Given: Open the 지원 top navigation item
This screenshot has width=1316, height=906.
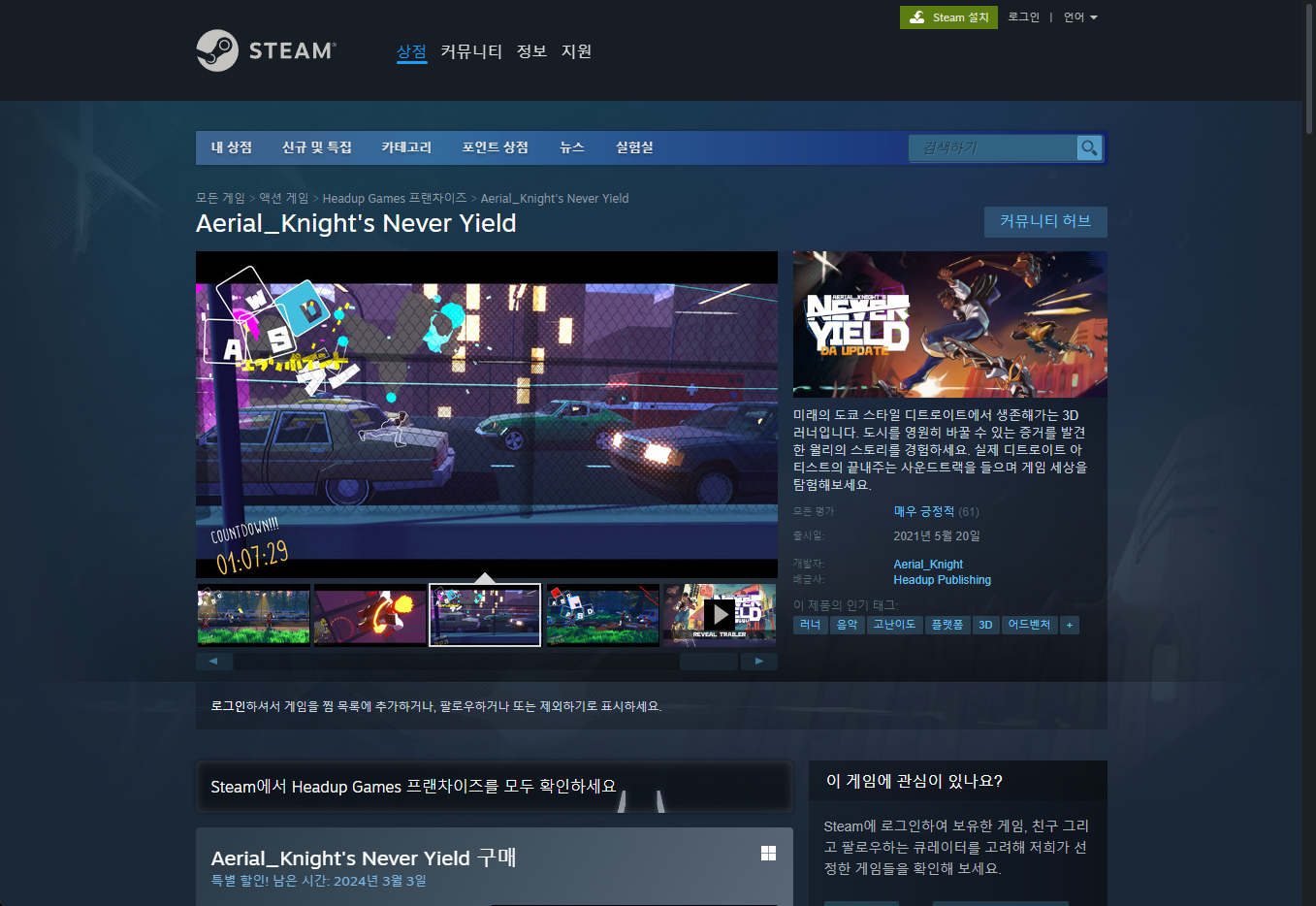Looking at the screenshot, I should point(577,51).
